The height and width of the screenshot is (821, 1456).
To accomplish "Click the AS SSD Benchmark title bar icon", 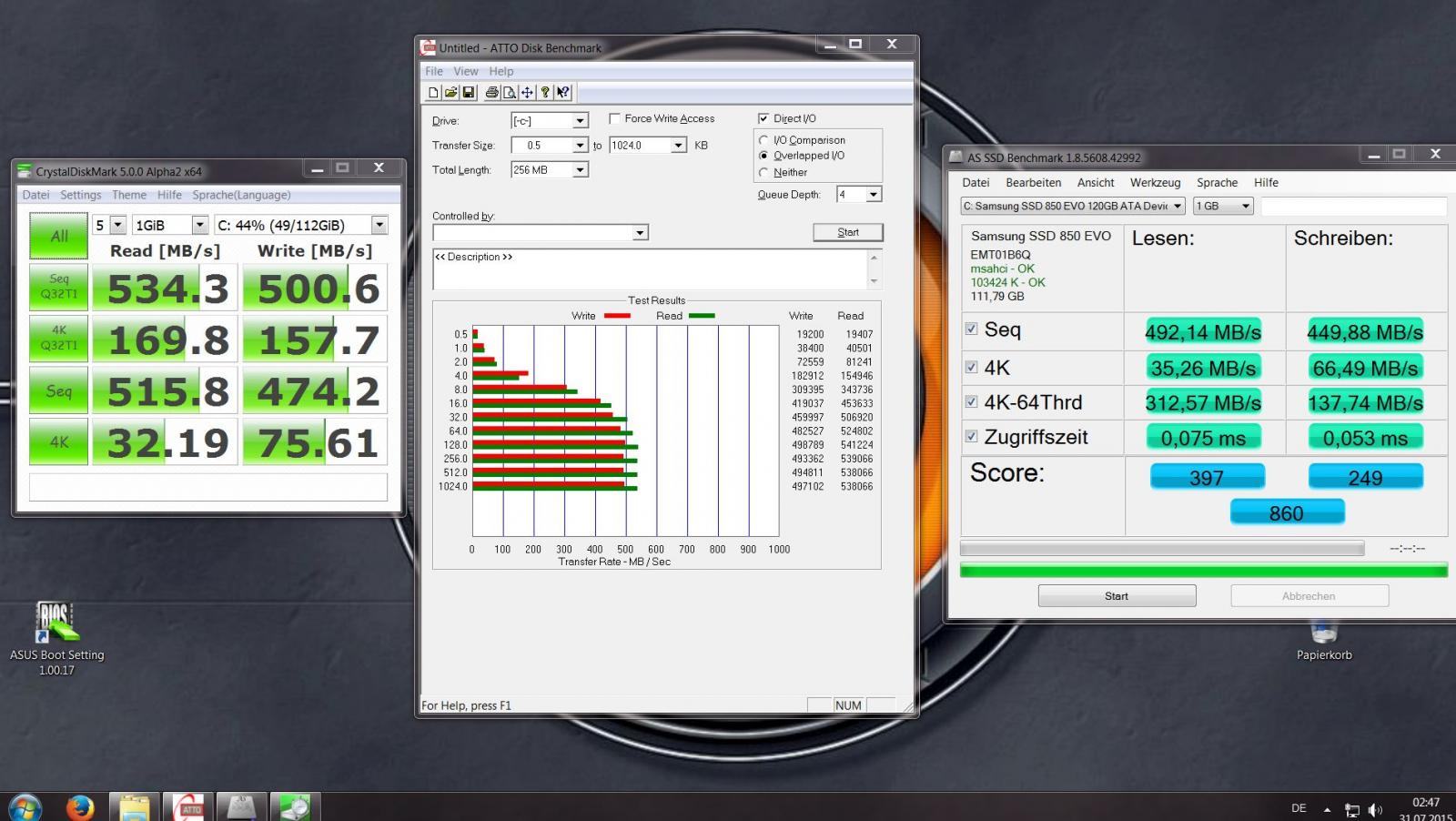I will coord(955,157).
